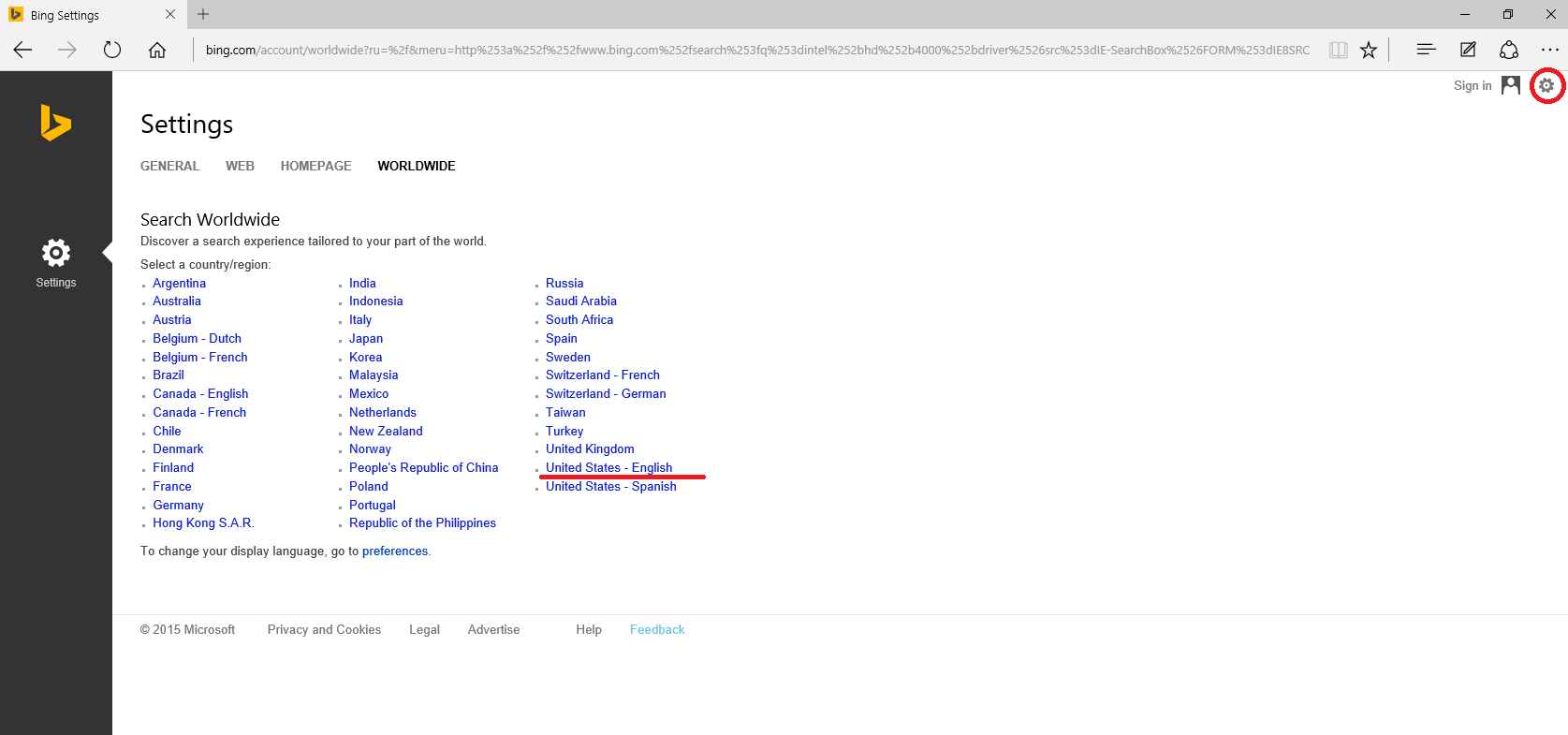Viewport: 1568px width, 735px height.
Task: Choose Canada - French
Action: (199, 412)
